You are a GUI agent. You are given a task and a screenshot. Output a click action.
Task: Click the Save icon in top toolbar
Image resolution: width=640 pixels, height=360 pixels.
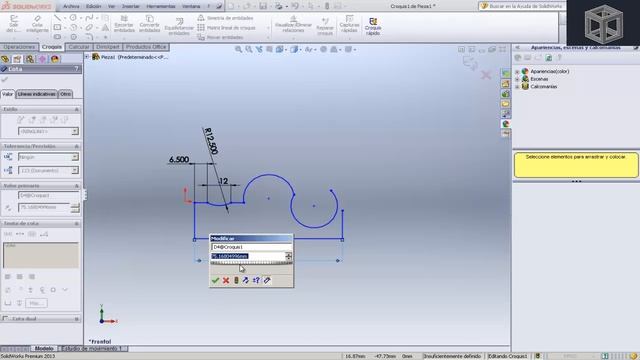[263, 6]
